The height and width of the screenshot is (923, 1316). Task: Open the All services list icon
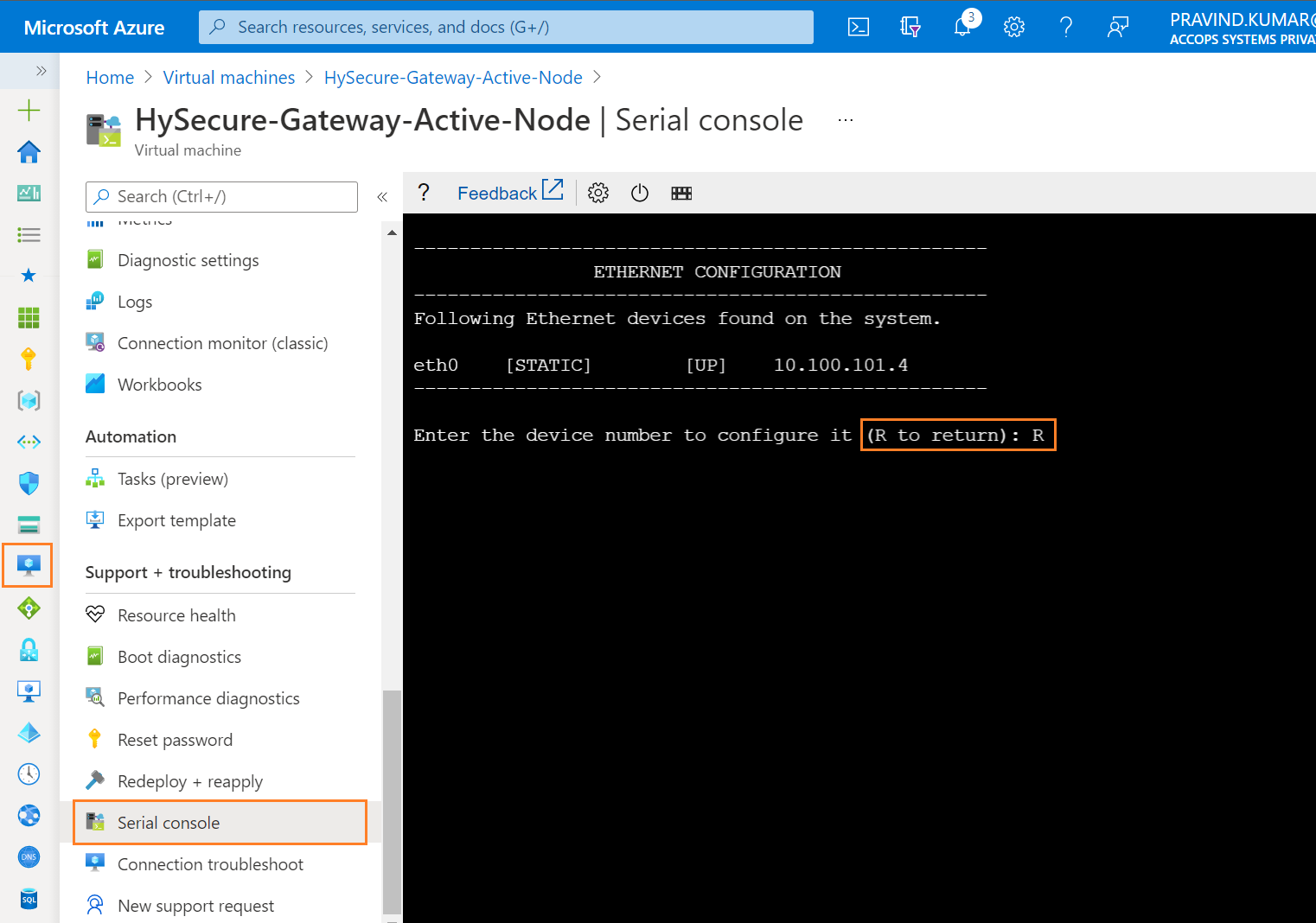pos(29,234)
